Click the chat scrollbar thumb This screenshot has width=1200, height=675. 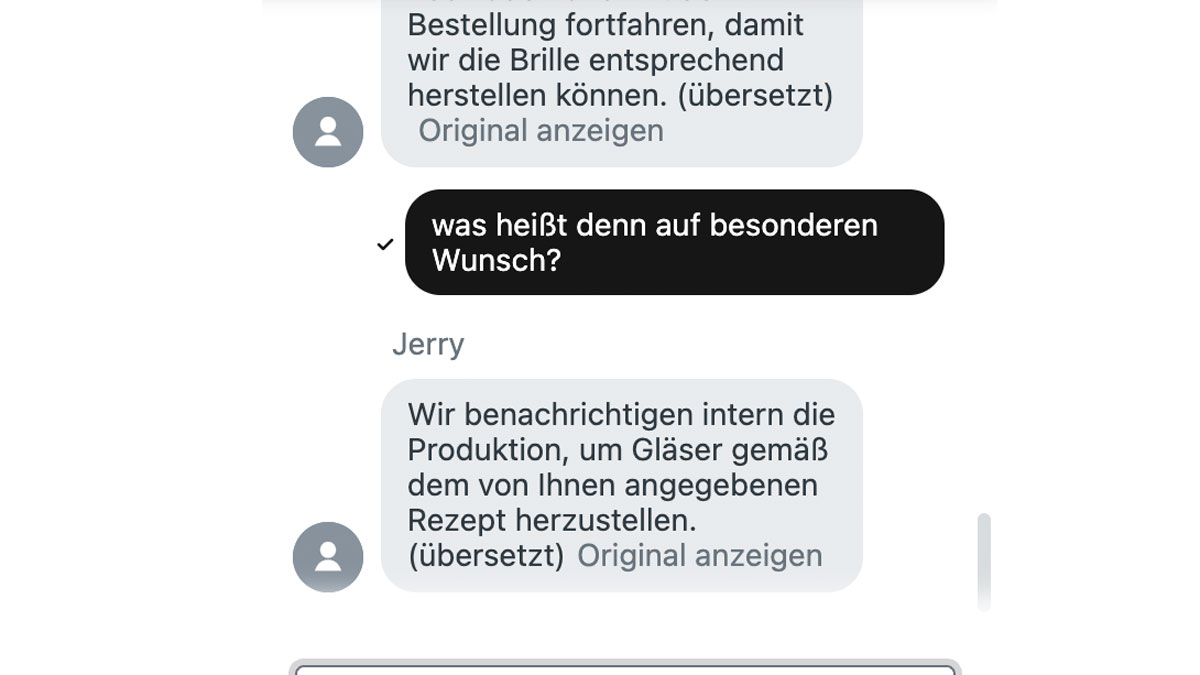click(x=984, y=561)
